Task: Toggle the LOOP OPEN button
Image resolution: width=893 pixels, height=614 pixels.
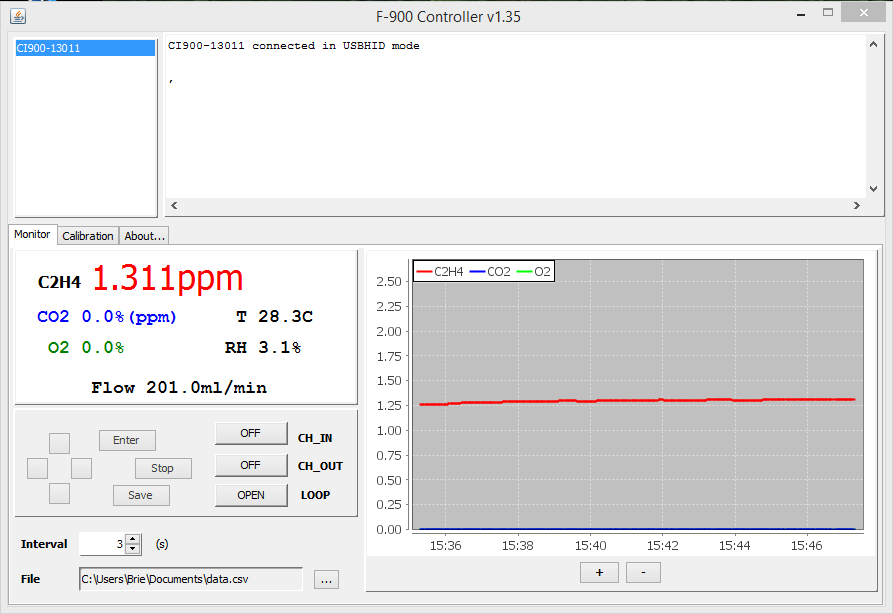Action: pyautogui.click(x=251, y=496)
